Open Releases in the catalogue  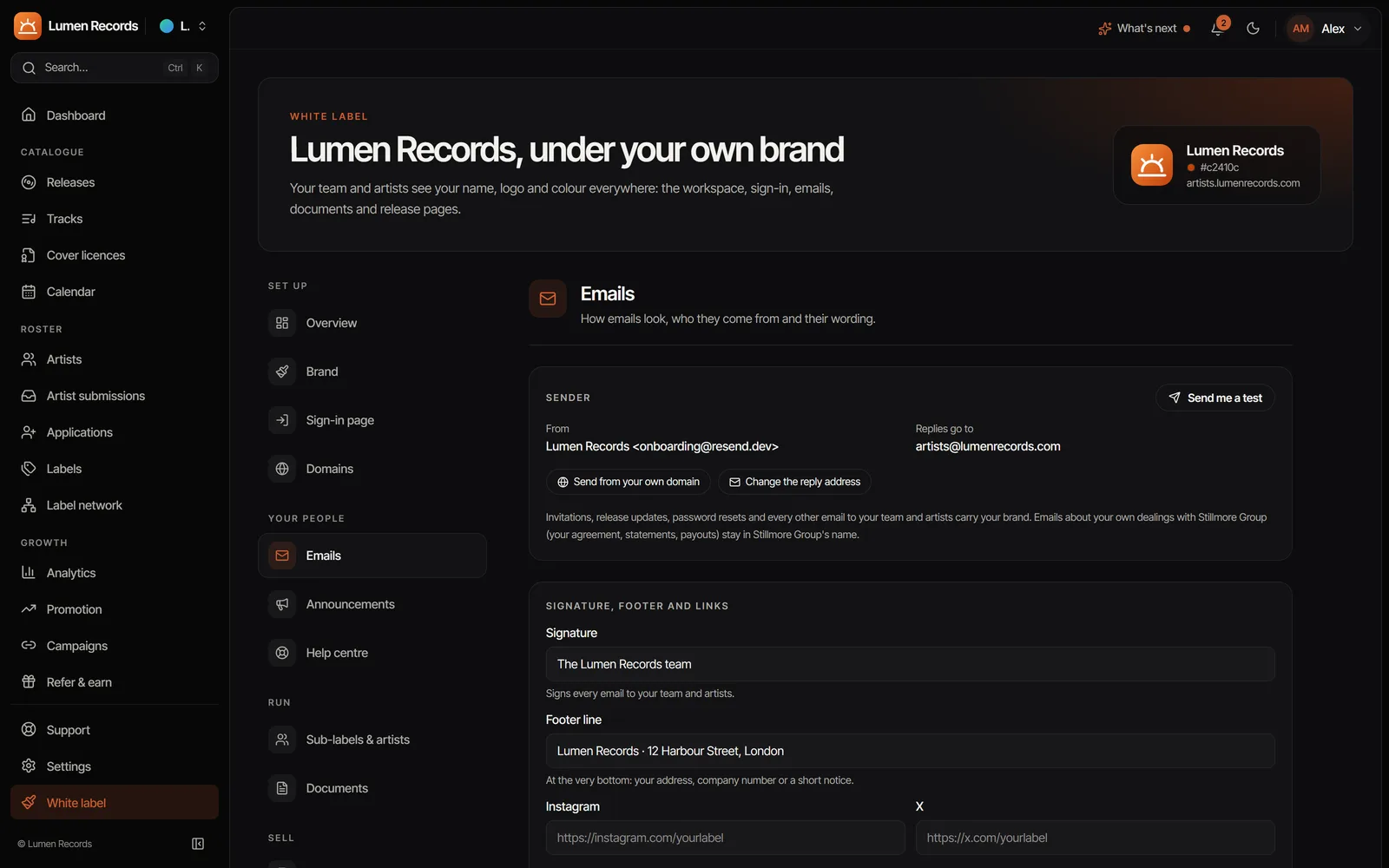coord(115,182)
